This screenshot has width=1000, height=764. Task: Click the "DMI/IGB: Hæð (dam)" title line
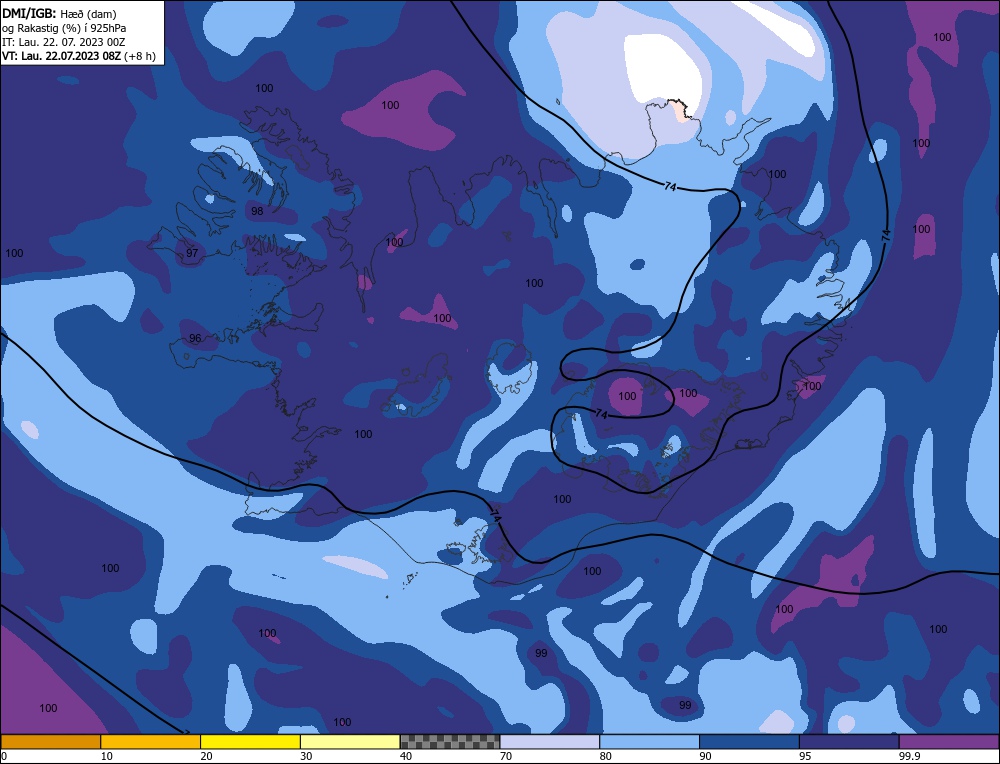[x=59, y=13]
